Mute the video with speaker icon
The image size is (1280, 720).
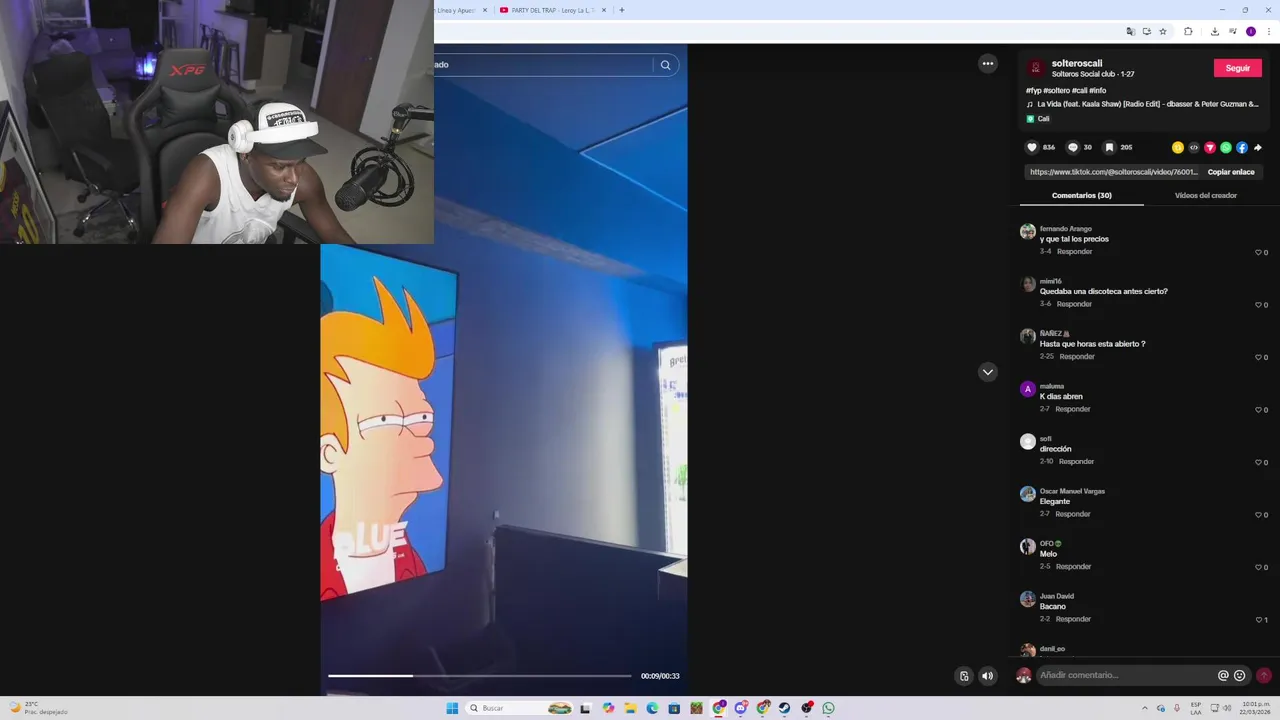pos(988,676)
